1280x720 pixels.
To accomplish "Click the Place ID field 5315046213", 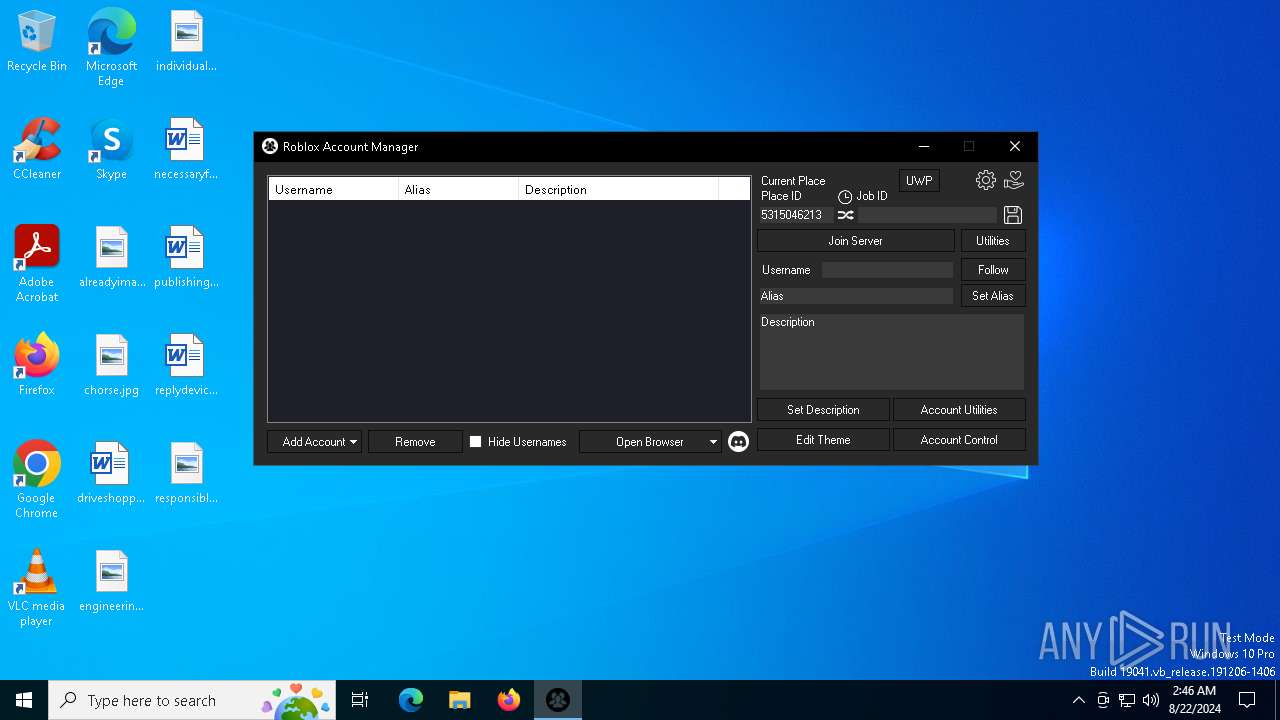I will click(795, 215).
